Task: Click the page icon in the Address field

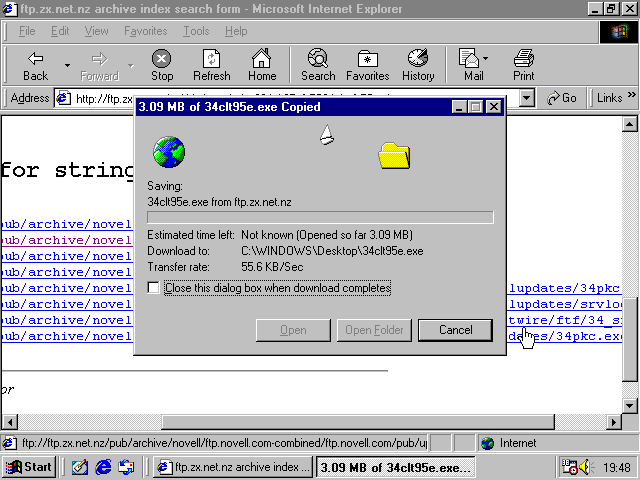Action: pos(62,98)
